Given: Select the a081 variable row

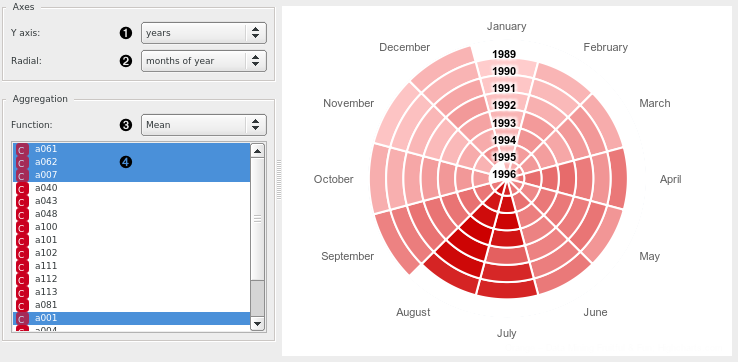Looking at the screenshot, I should [132, 305].
